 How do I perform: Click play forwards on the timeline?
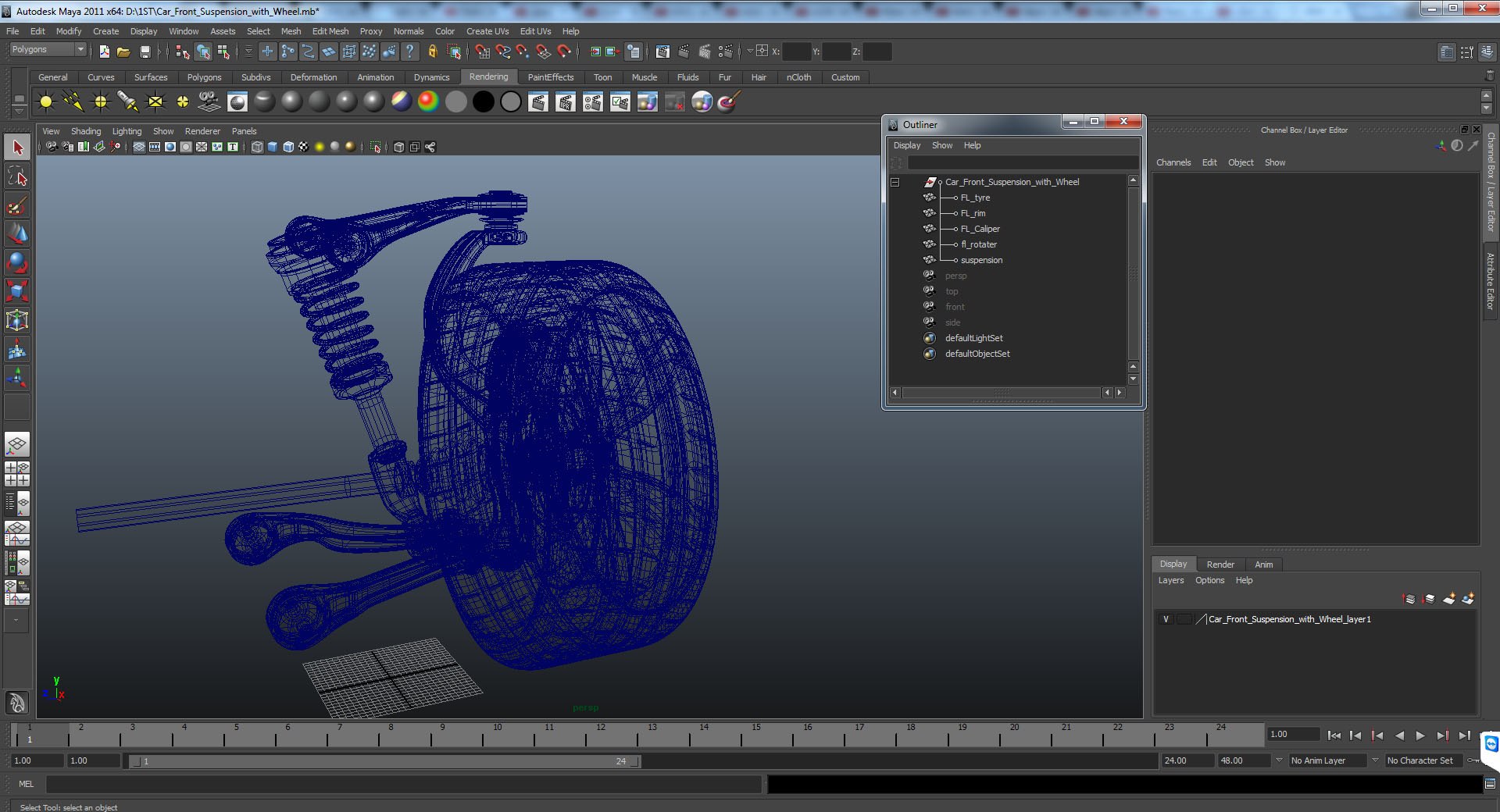pyautogui.click(x=1420, y=735)
